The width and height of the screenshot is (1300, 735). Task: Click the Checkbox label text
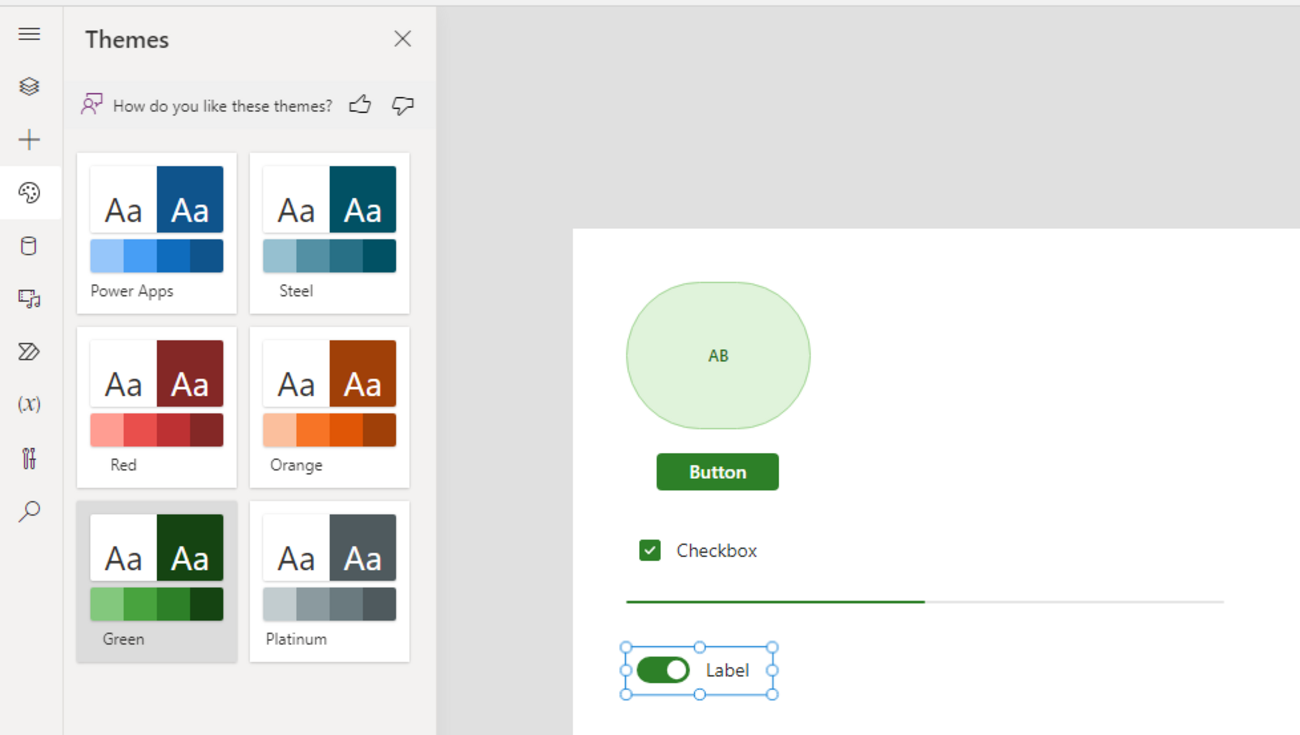pos(717,551)
